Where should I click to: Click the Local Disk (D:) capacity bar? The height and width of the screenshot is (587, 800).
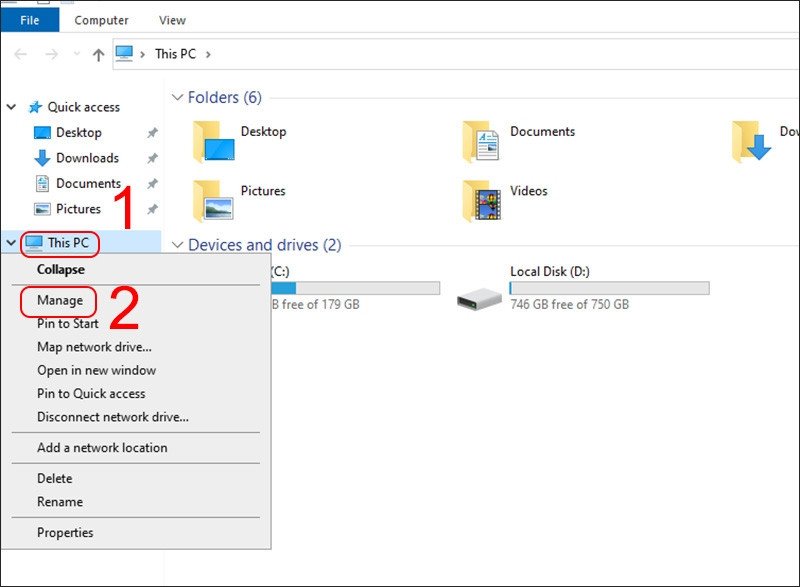click(608, 288)
